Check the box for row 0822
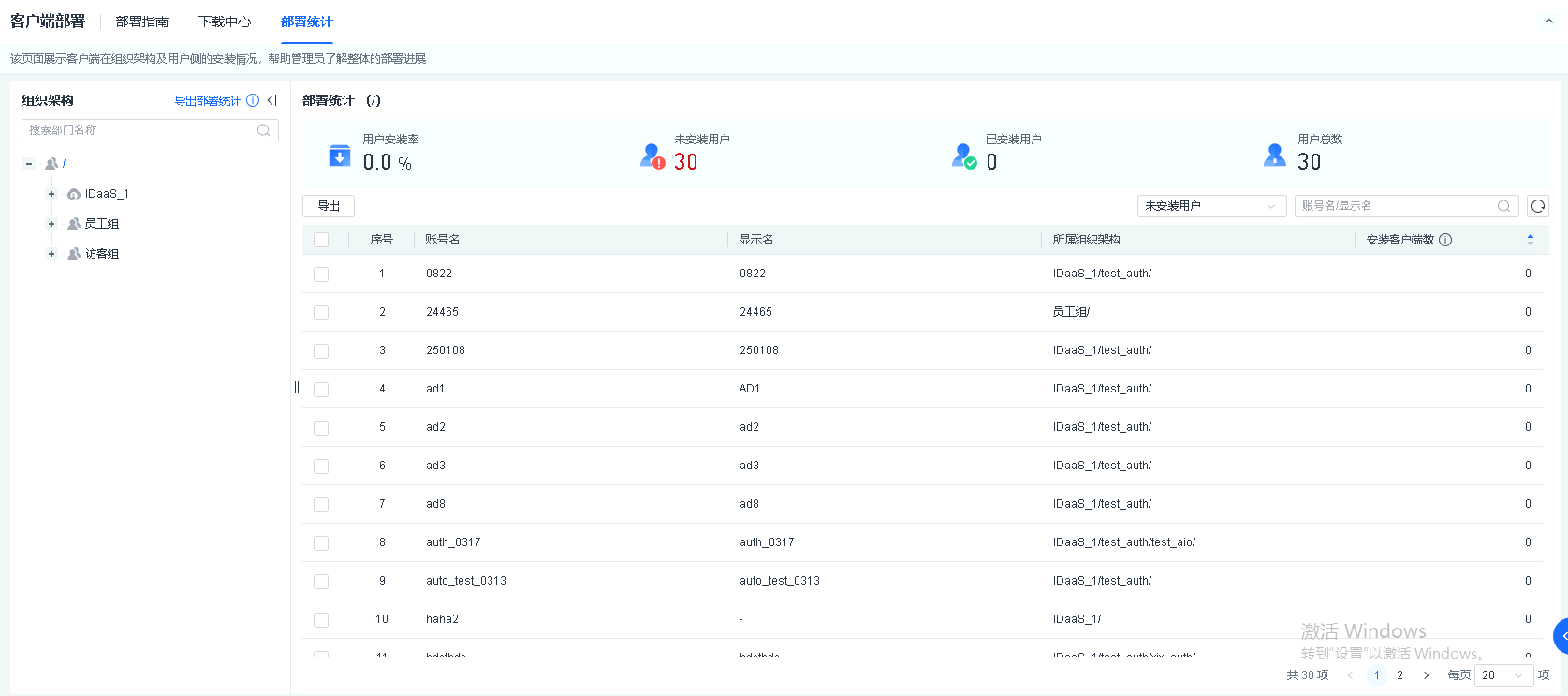 point(321,274)
